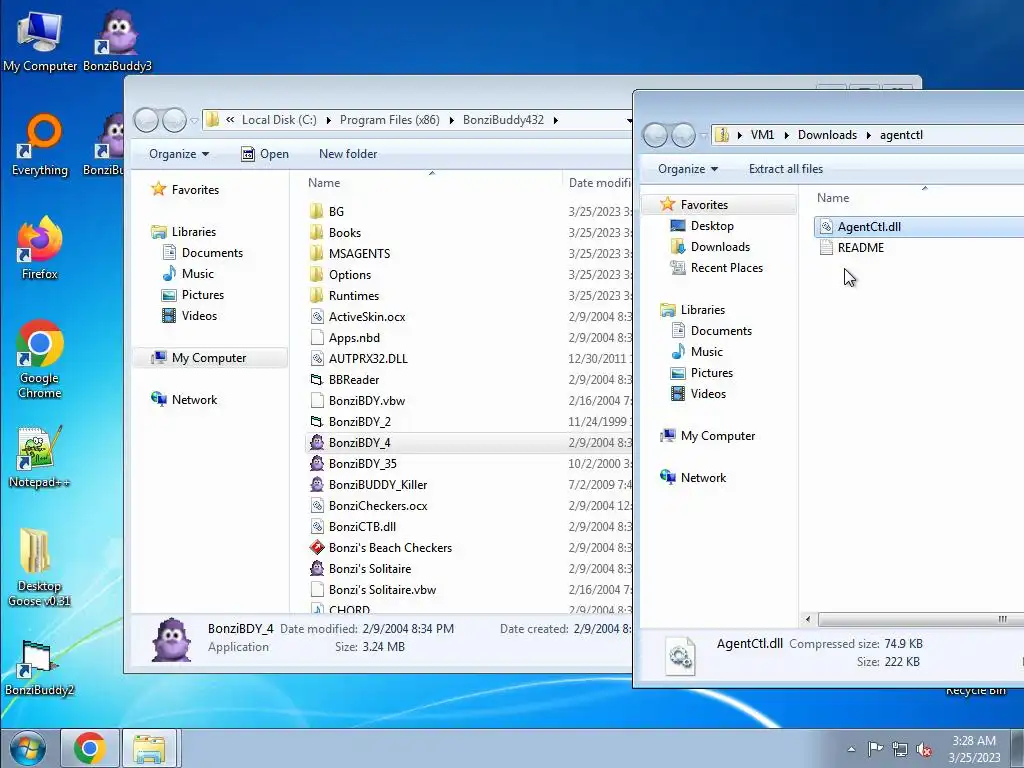Sort by Name column in BonziBuddy432

(x=431, y=183)
